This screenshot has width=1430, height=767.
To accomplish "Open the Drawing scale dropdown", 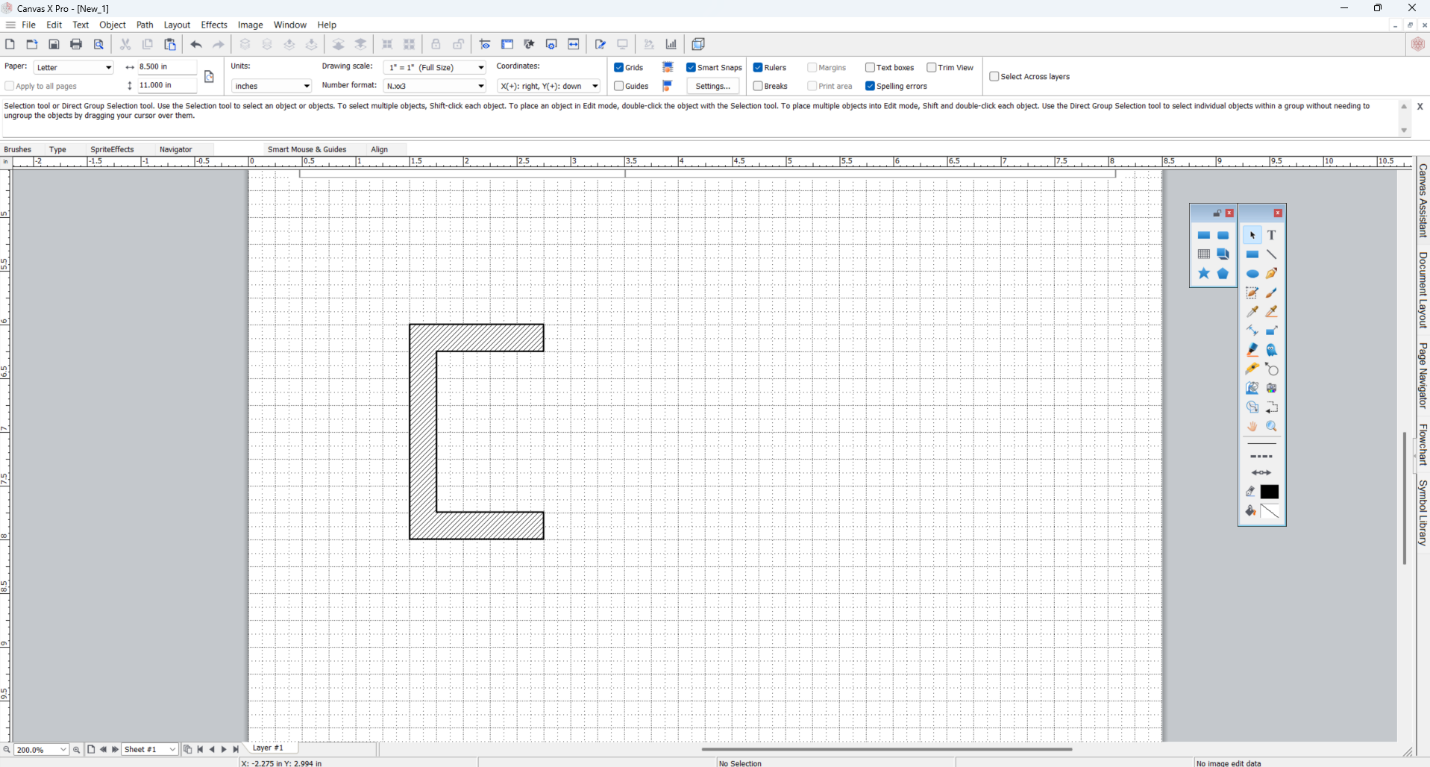I will [x=435, y=68].
